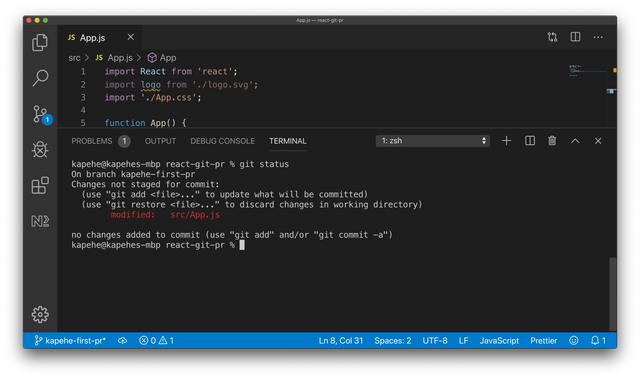Kill the terminal with trash icon
This screenshot has height=379, width=640.
point(552,141)
